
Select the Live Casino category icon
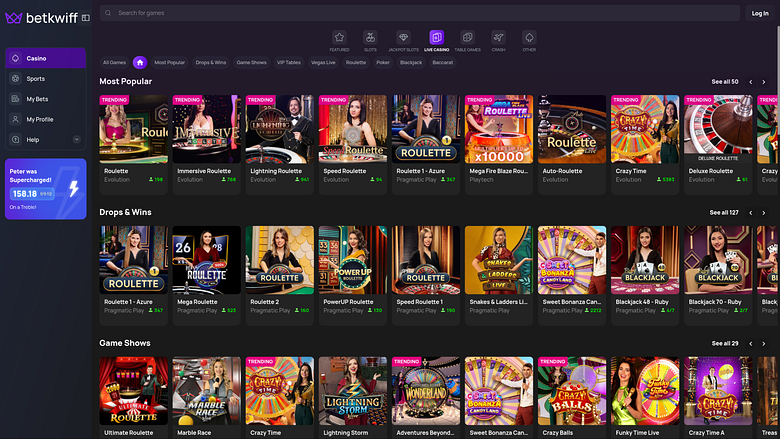click(436, 37)
